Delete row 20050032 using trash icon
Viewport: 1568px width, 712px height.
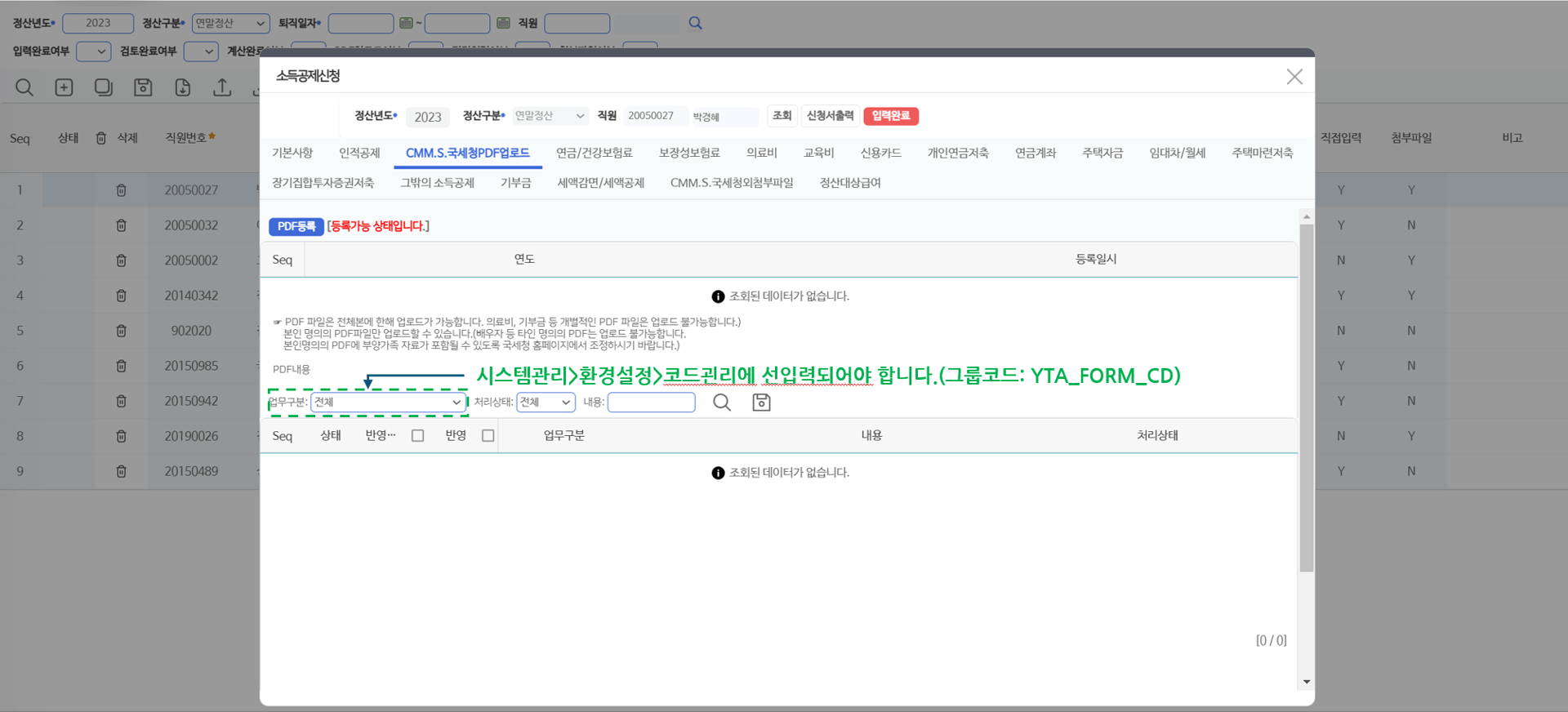coord(121,225)
